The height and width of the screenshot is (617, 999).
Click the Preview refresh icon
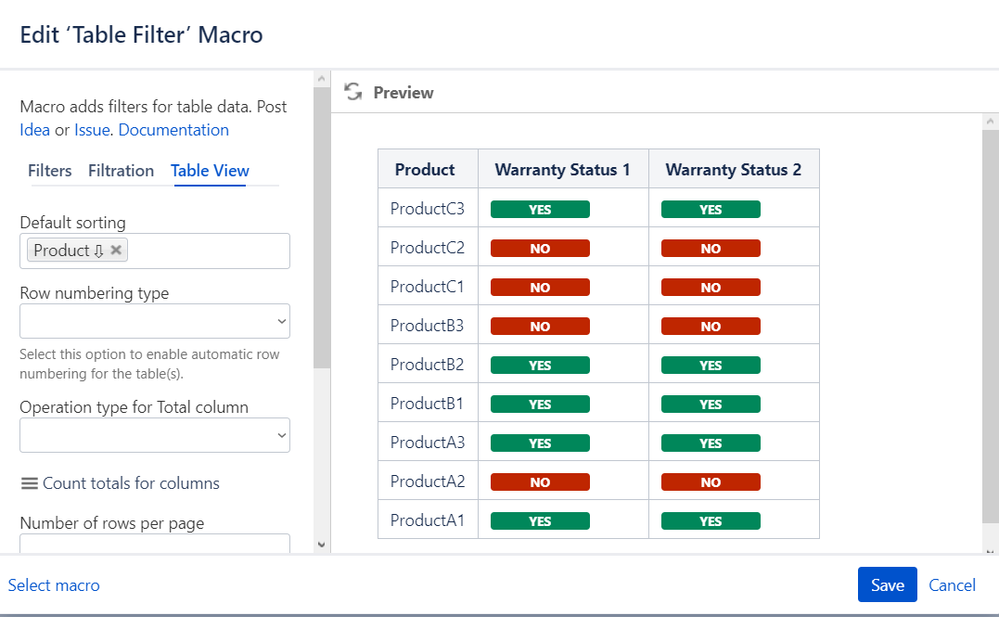352,92
